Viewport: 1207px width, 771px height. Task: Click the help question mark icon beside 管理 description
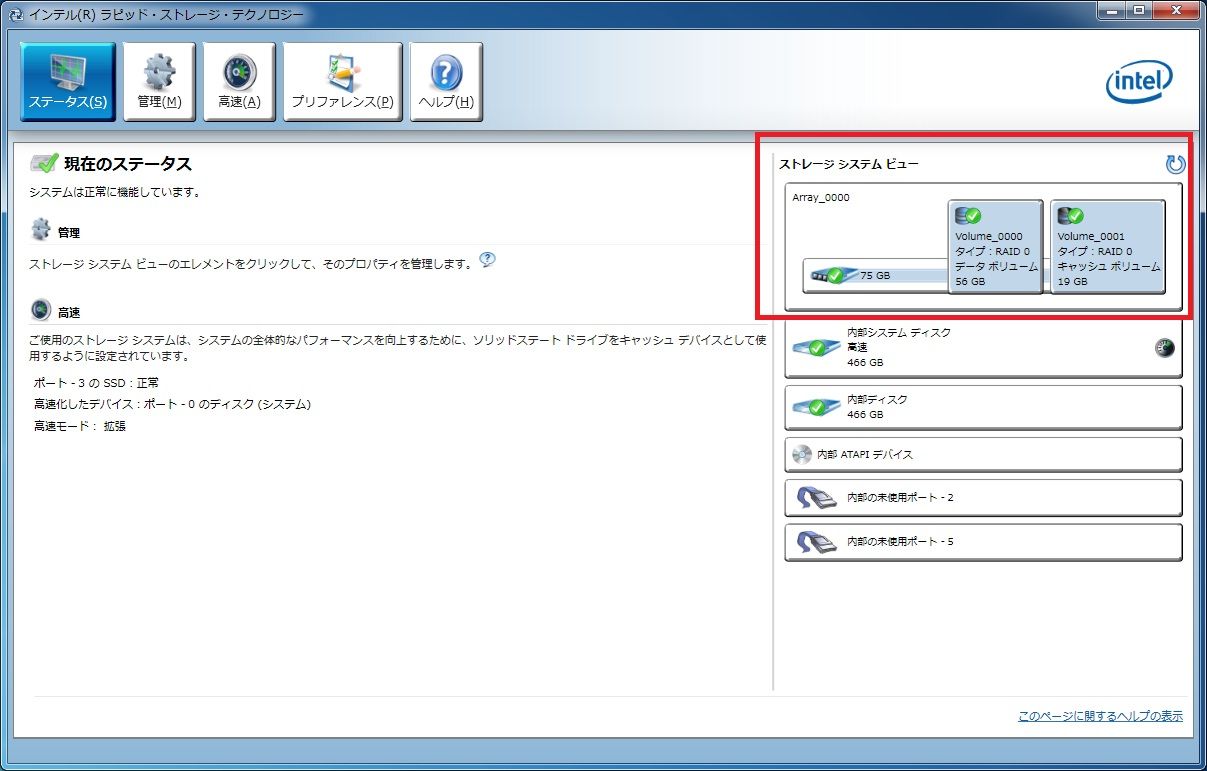(x=487, y=260)
